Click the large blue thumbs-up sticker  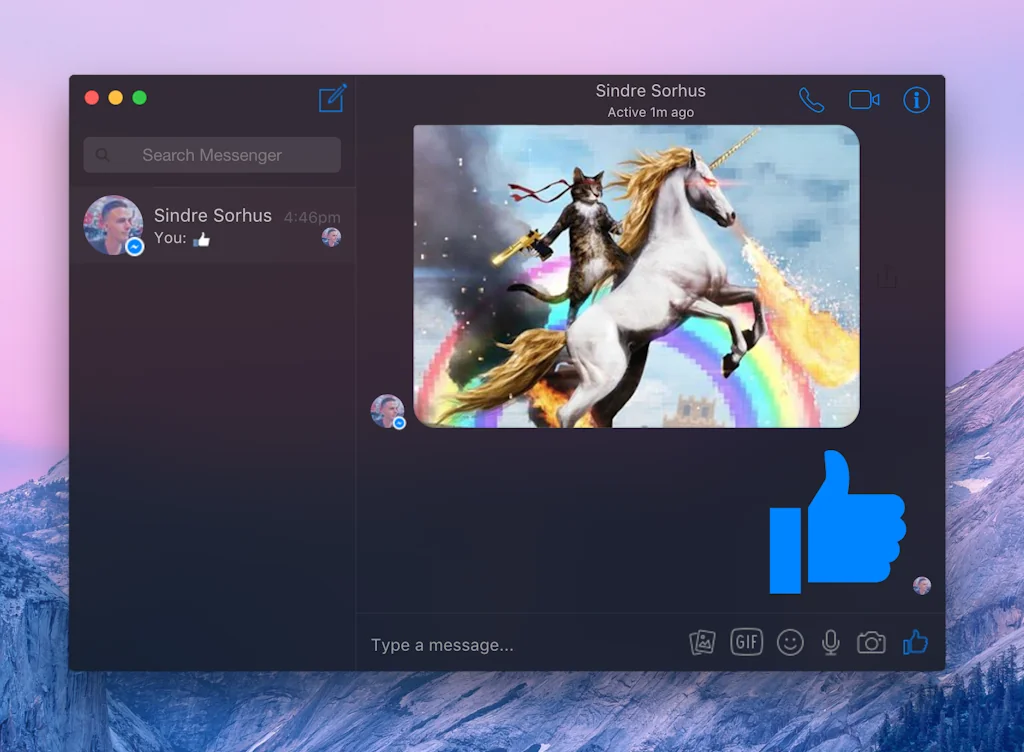[x=837, y=522]
